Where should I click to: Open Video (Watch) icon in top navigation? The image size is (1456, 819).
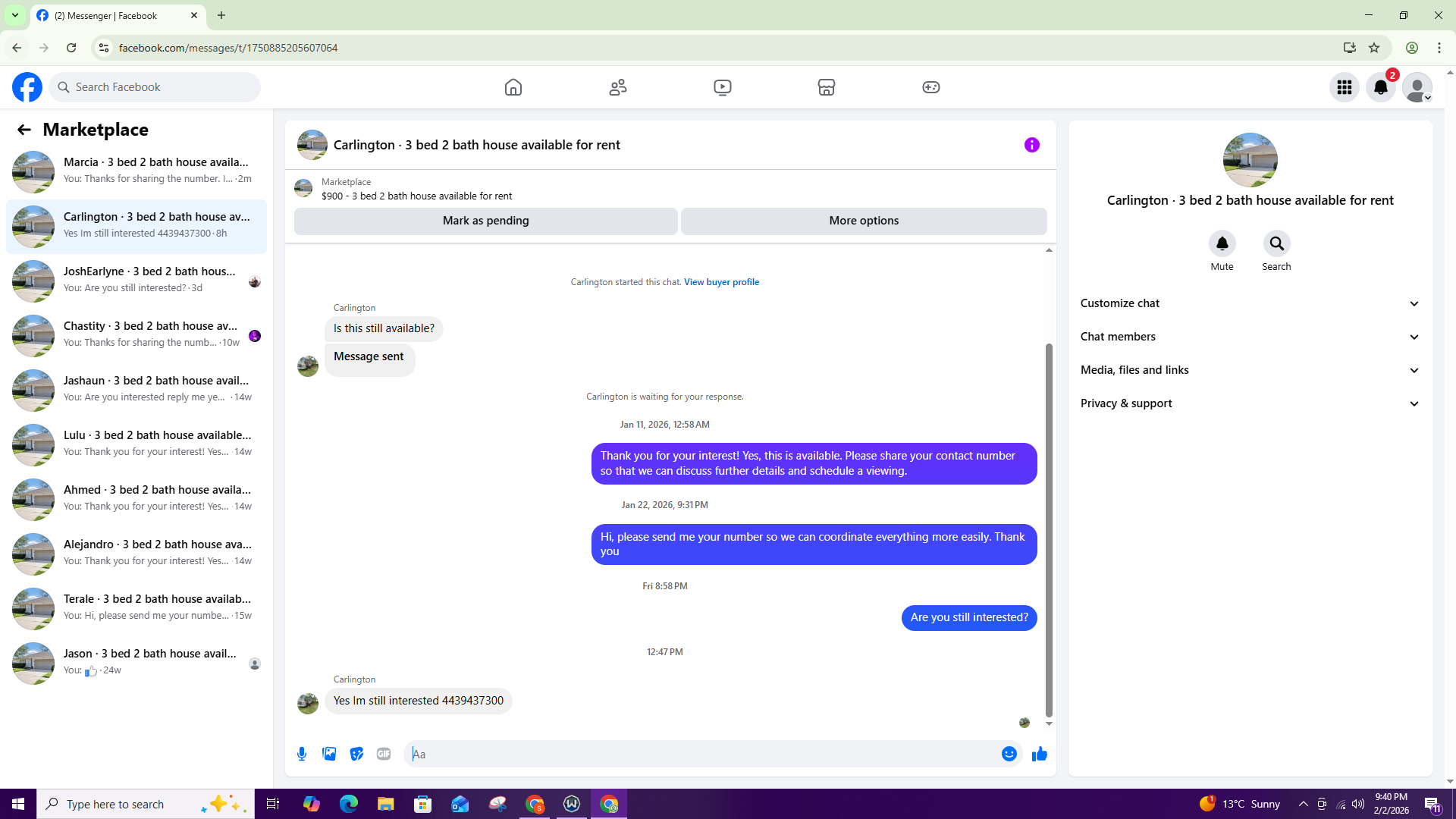(x=723, y=87)
